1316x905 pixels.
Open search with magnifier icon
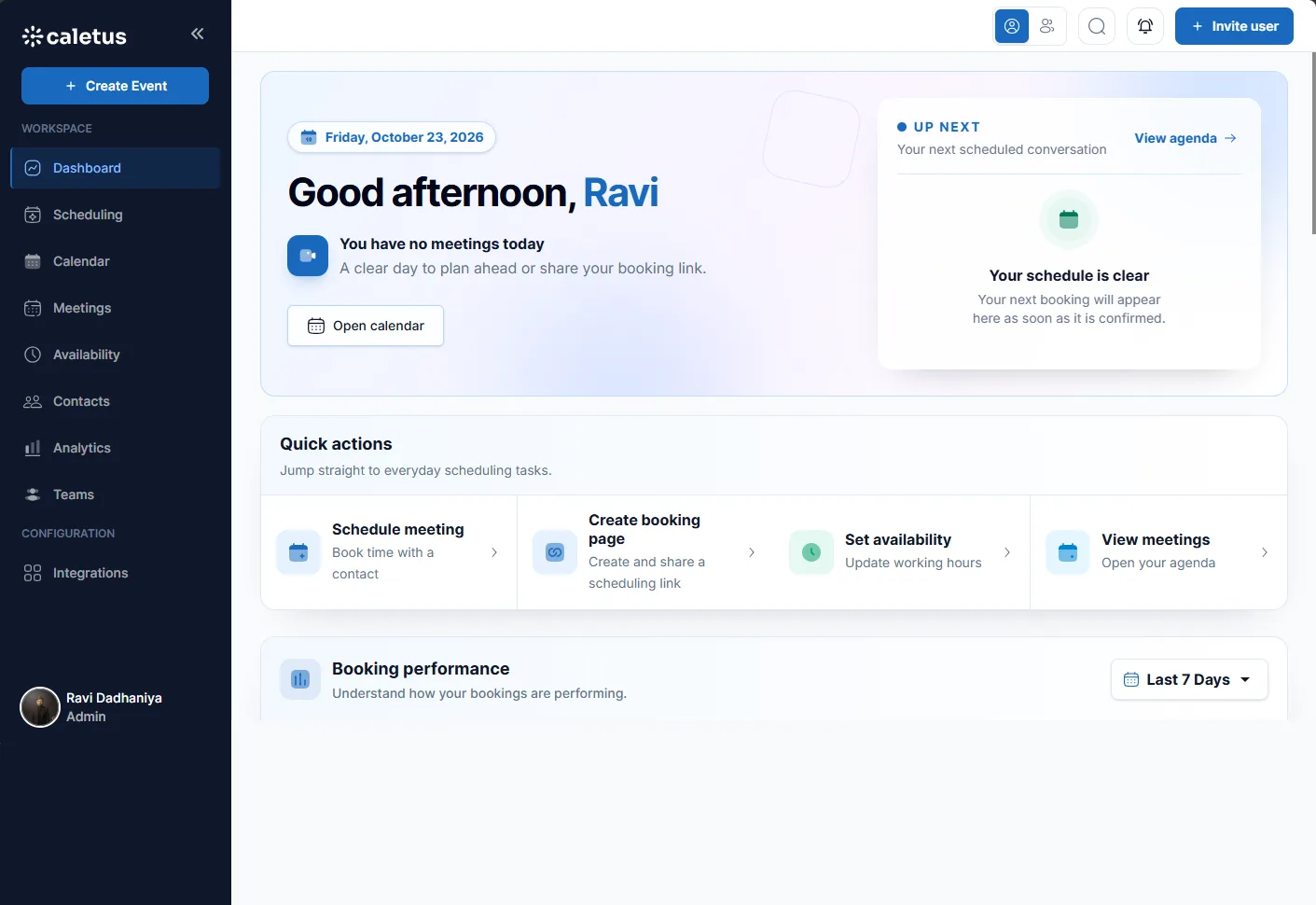[x=1097, y=26]
